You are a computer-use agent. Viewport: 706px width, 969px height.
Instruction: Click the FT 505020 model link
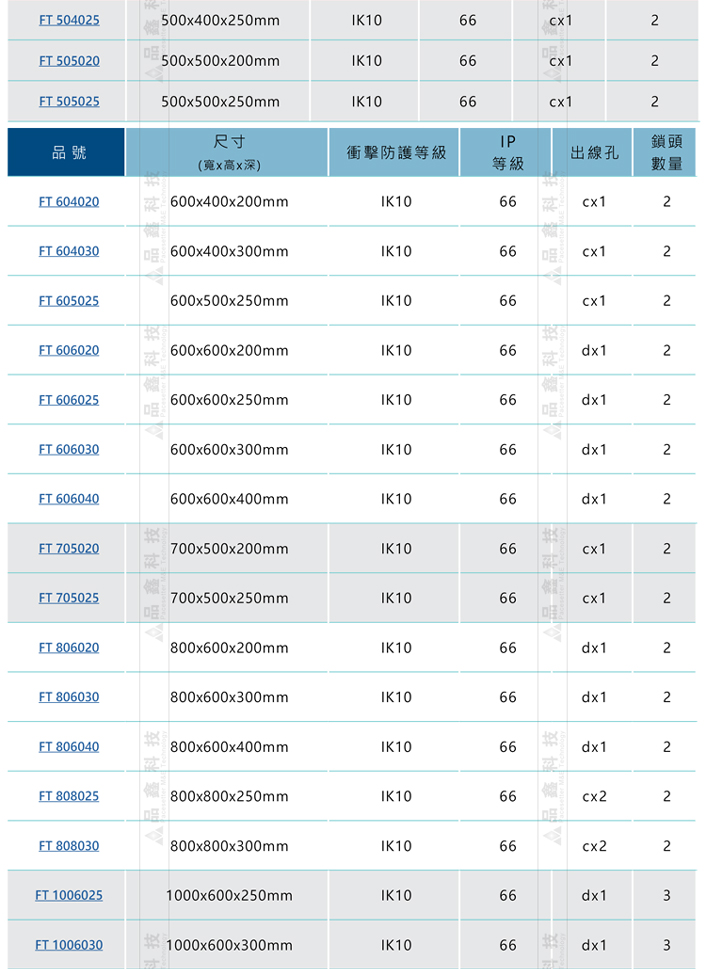(x=69, y=61)
